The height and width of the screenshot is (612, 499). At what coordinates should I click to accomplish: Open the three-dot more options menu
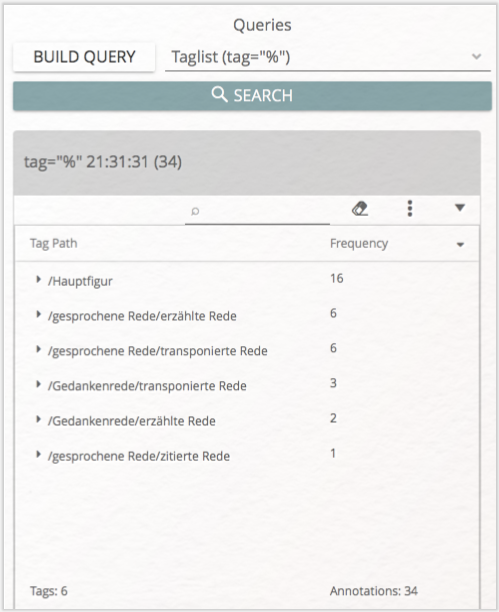tap(410, 208)
